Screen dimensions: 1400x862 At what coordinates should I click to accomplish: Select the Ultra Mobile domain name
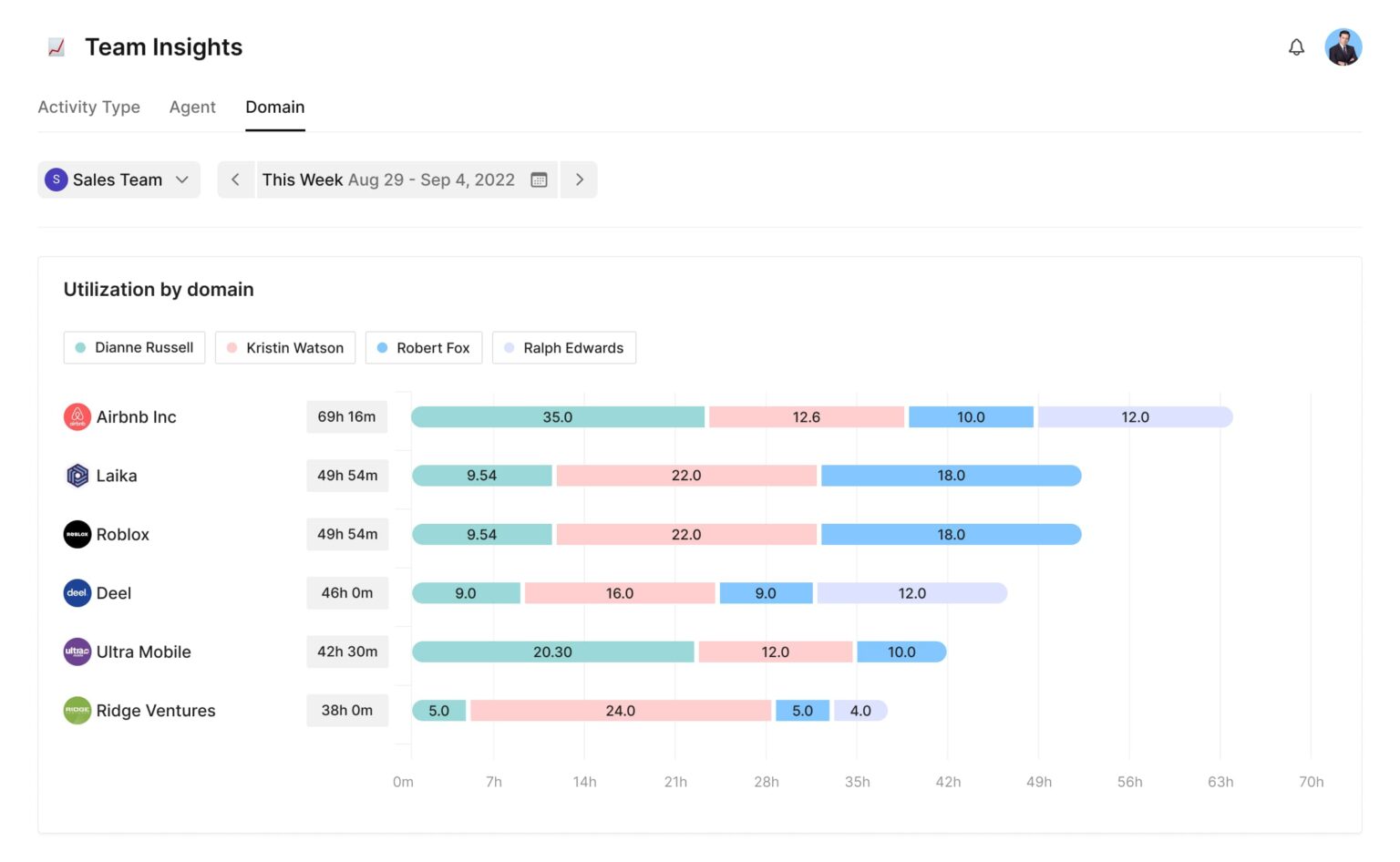[144, 652]
